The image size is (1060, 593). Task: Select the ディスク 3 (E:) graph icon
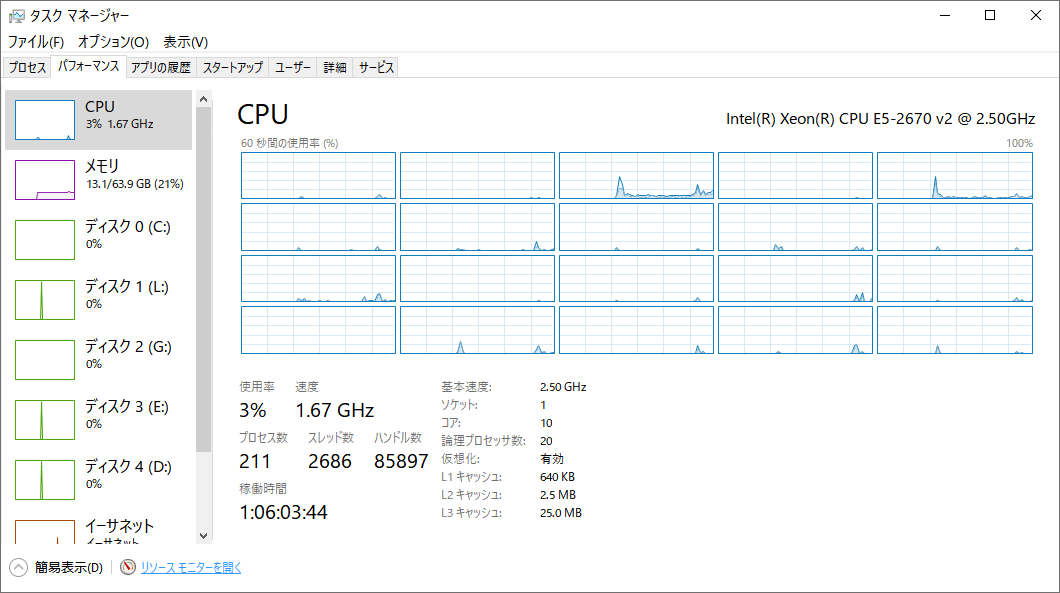pyautogui.click(x=45, y=420)
